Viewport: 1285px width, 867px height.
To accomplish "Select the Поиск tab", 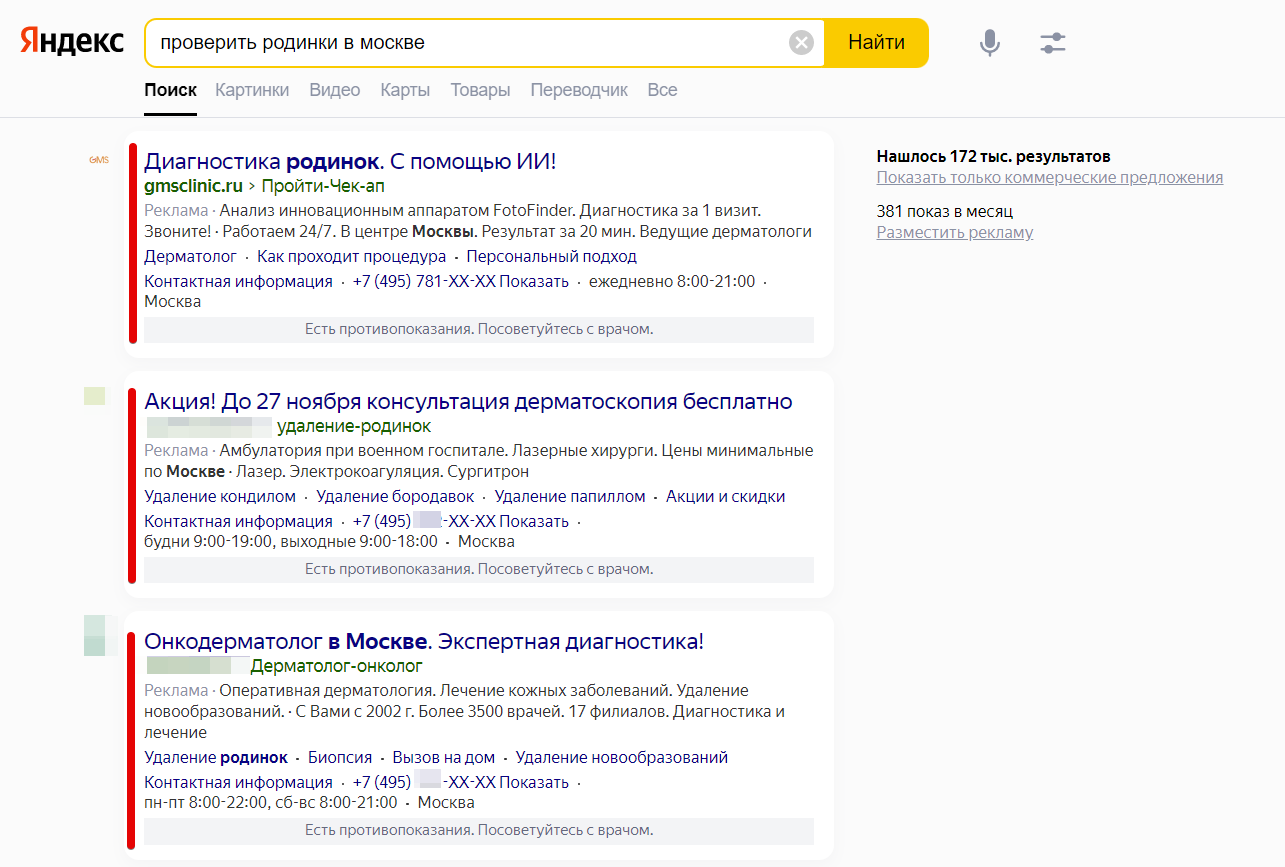I will (x=170, y=90).
